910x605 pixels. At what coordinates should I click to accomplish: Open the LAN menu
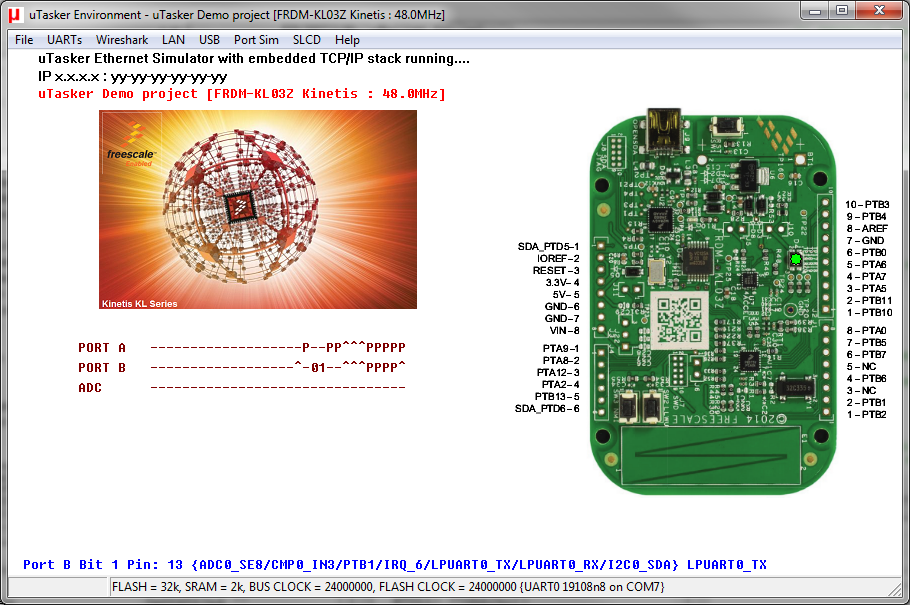(173, 39)
